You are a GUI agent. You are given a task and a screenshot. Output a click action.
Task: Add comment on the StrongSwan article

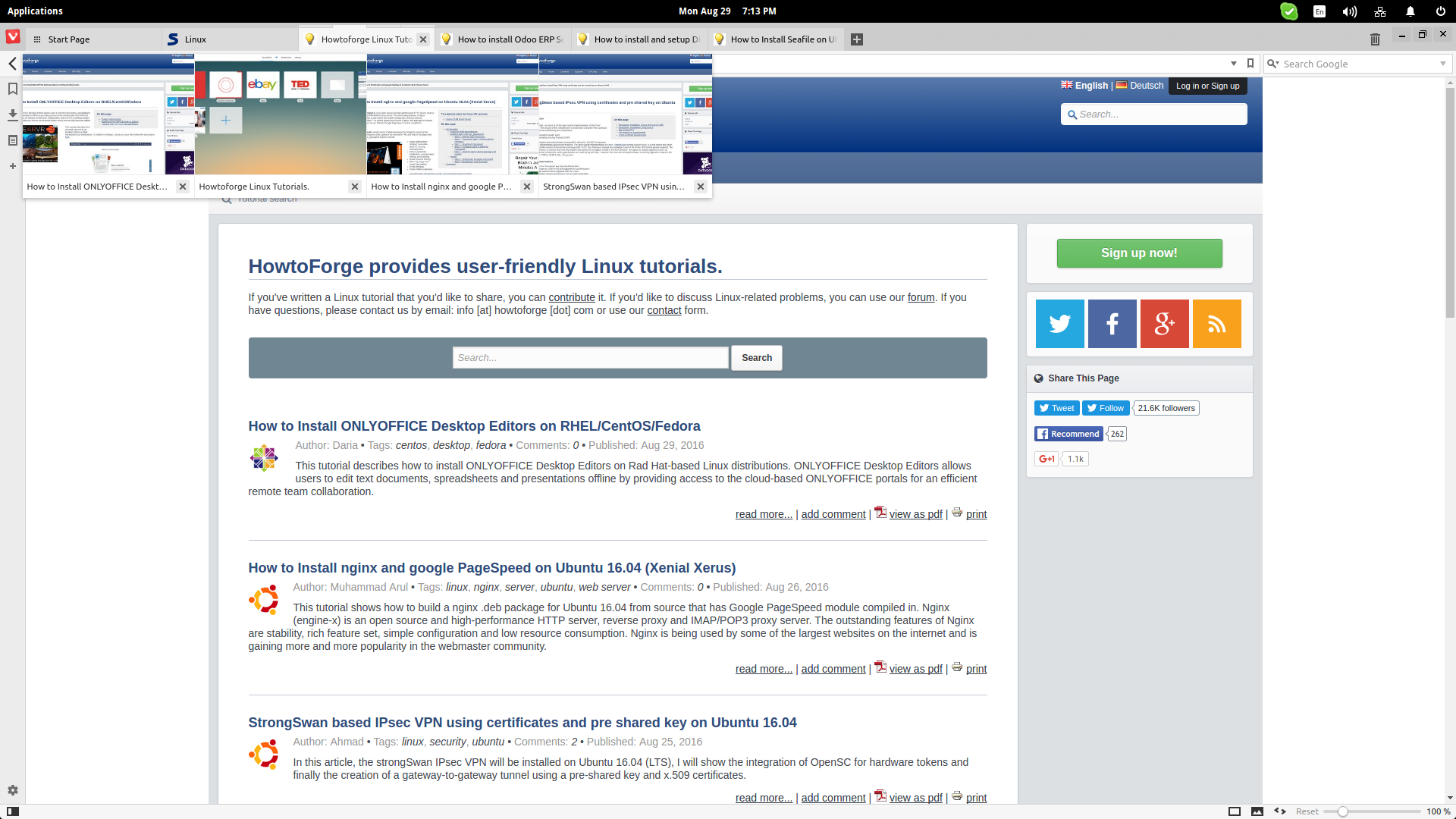coord(833,798)
